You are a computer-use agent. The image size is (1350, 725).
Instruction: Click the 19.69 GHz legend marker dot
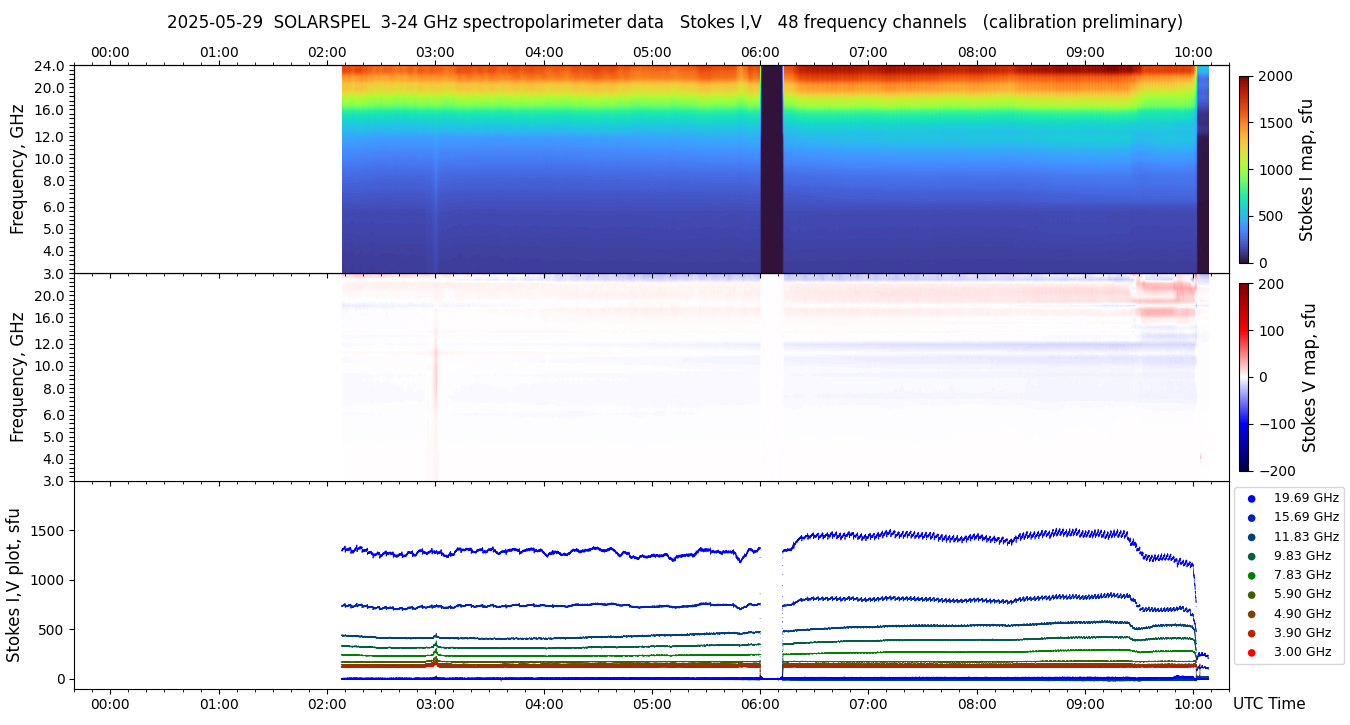1251,498
